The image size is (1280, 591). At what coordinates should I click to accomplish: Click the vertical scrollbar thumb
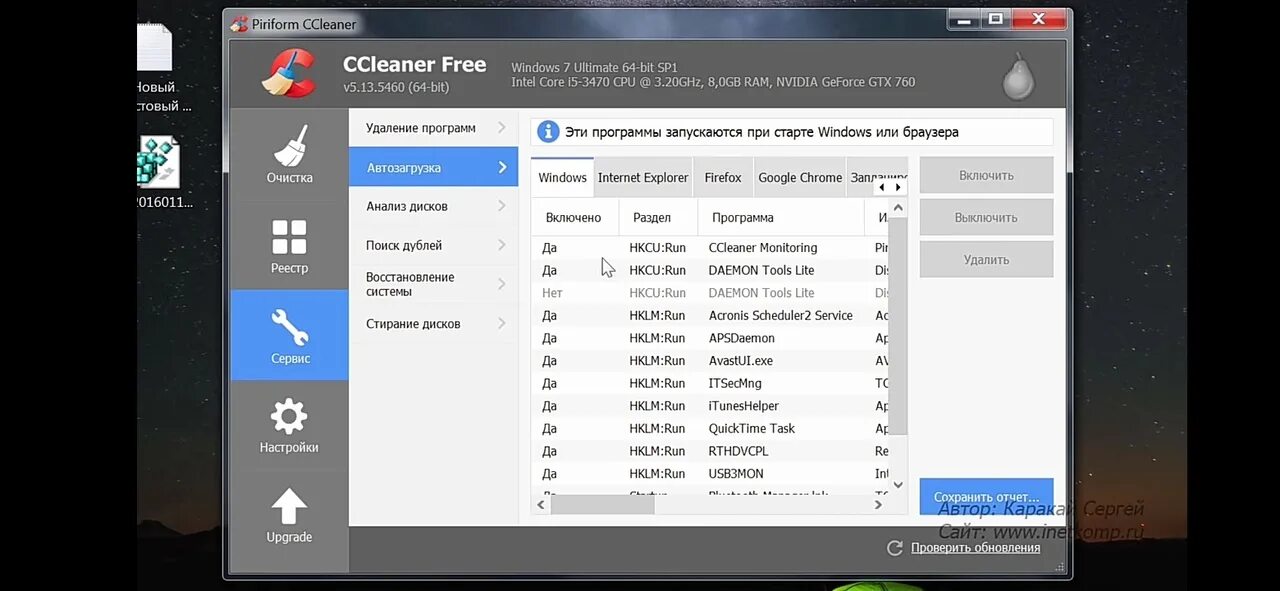(897, 325)
